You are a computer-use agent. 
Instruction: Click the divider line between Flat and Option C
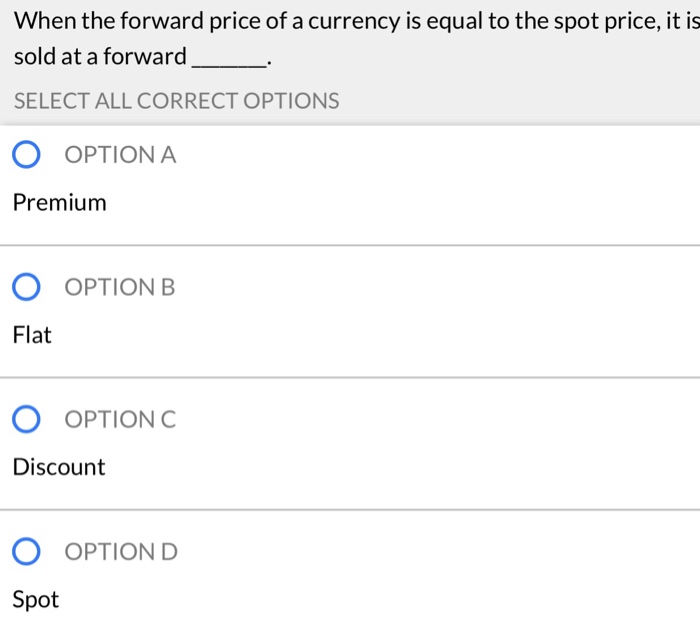tap(350, 378)
